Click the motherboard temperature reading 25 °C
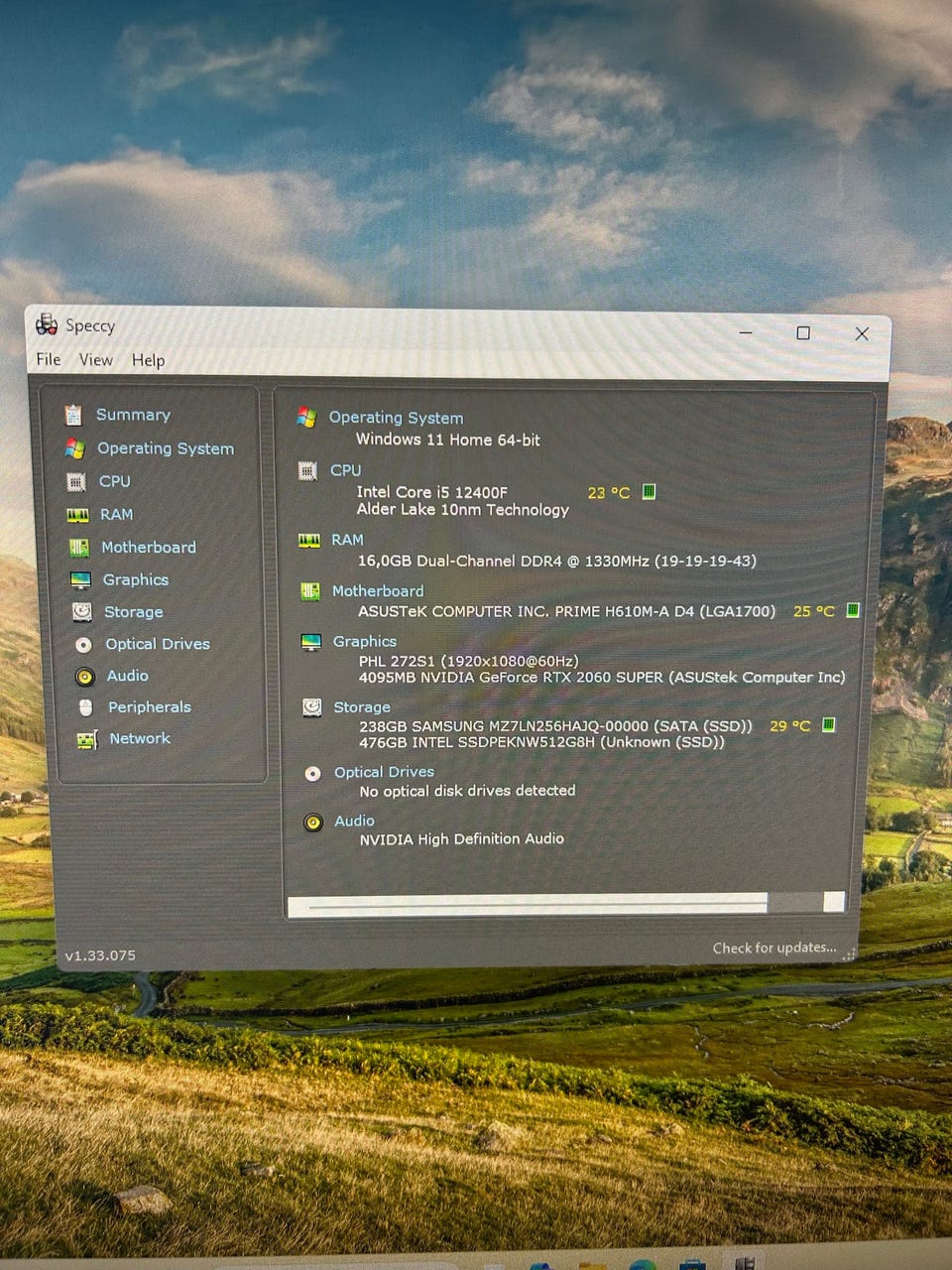Image resolution: width=952 pixels, height=1270 pixels. tap(814, 611)
